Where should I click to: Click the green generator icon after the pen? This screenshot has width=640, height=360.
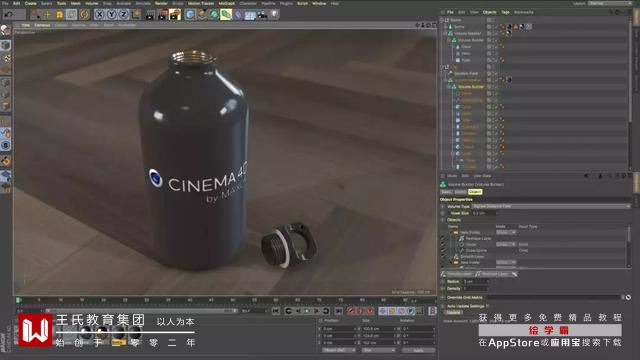click(x=214, y=15)
